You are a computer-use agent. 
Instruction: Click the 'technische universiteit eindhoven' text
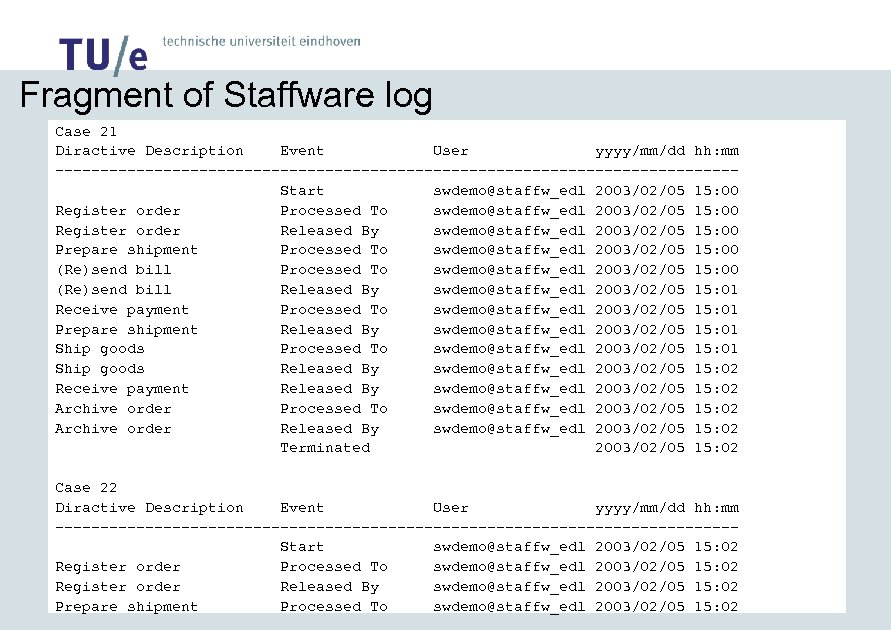coord(260,42)
